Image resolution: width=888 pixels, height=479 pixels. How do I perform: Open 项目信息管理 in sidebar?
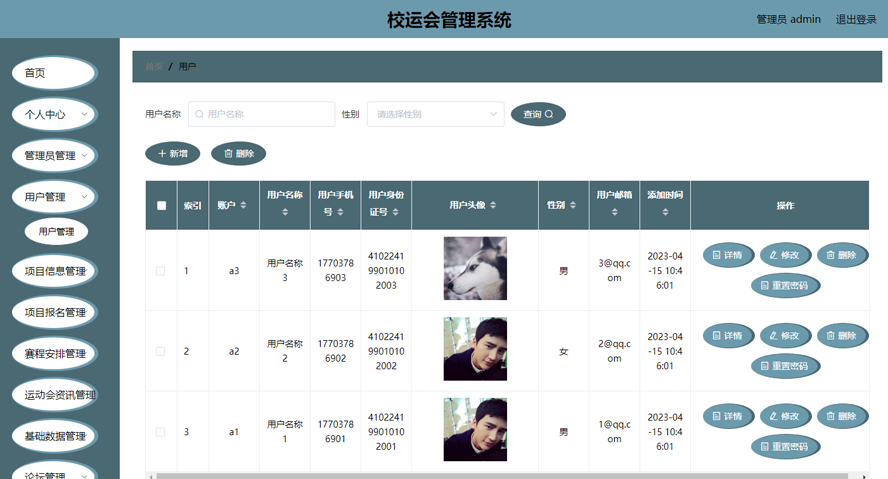point(54,271)
